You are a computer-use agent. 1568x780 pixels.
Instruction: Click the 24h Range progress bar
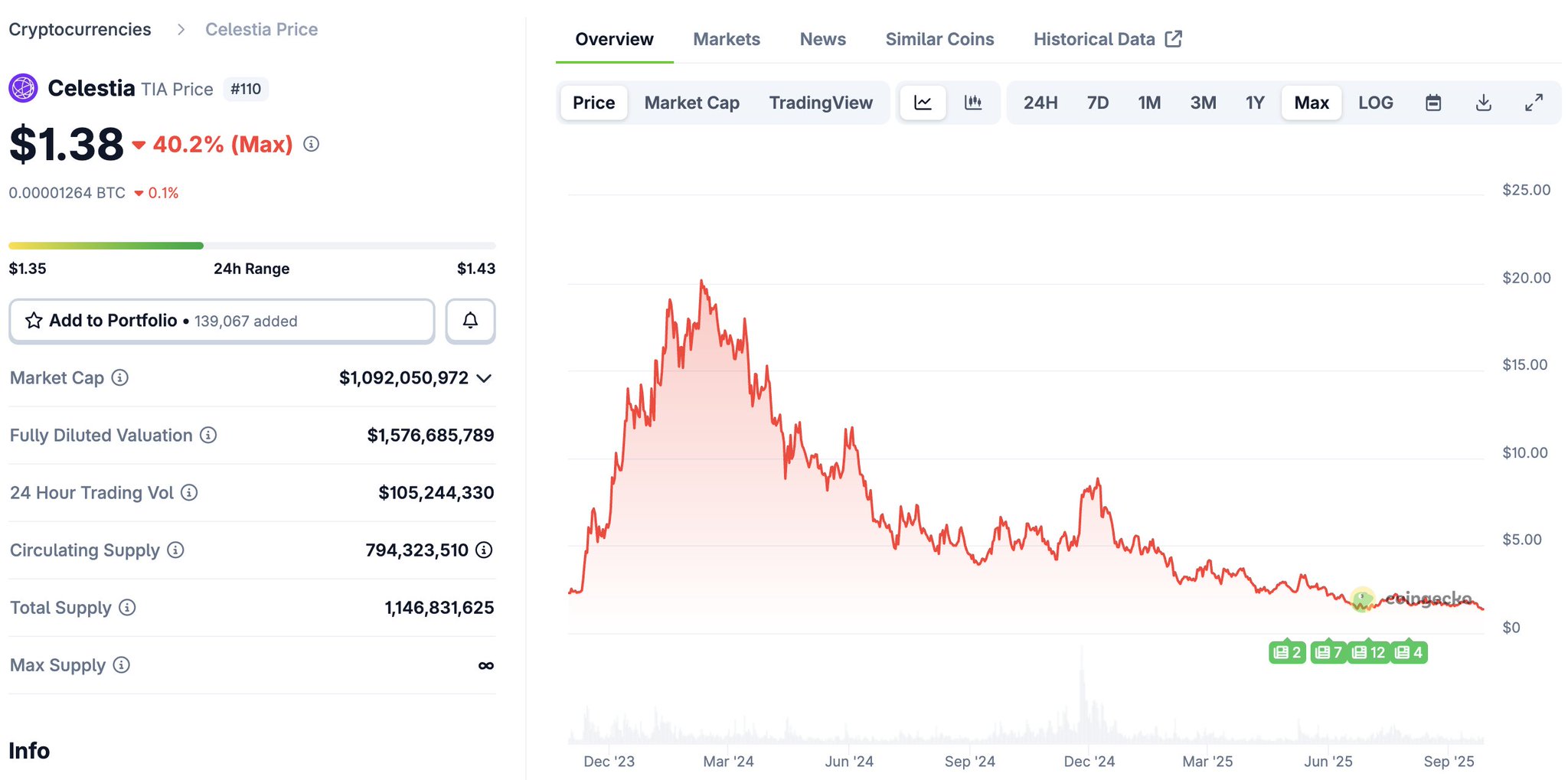[252, 246]
